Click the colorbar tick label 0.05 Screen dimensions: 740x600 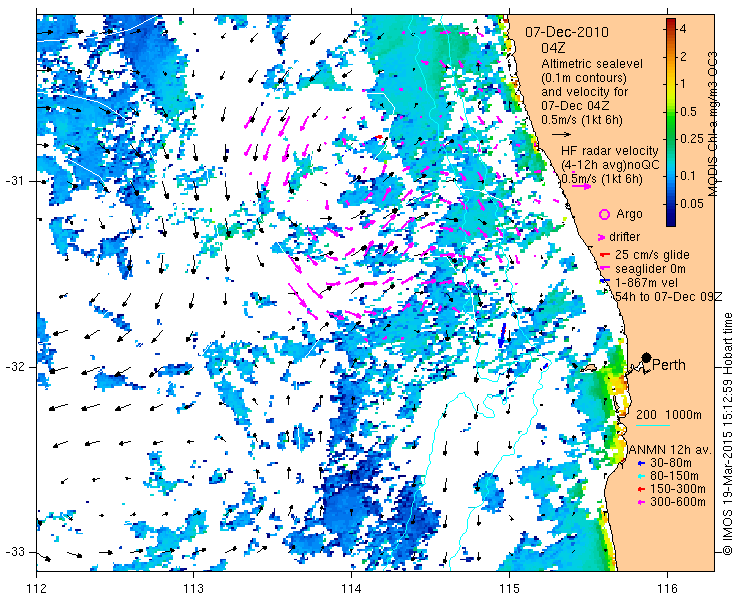(x=690, y=203)
